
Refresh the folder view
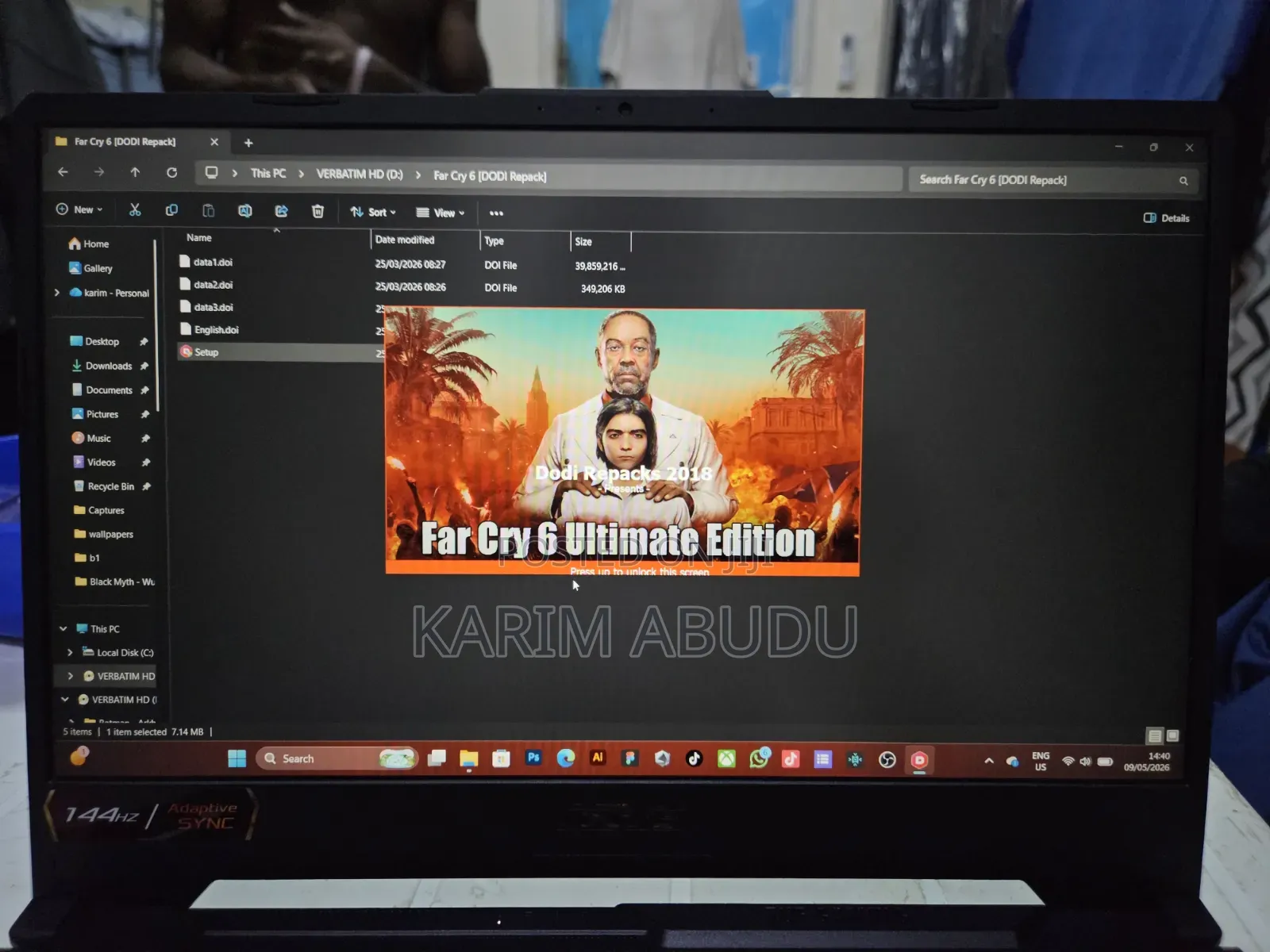point(171,172)
